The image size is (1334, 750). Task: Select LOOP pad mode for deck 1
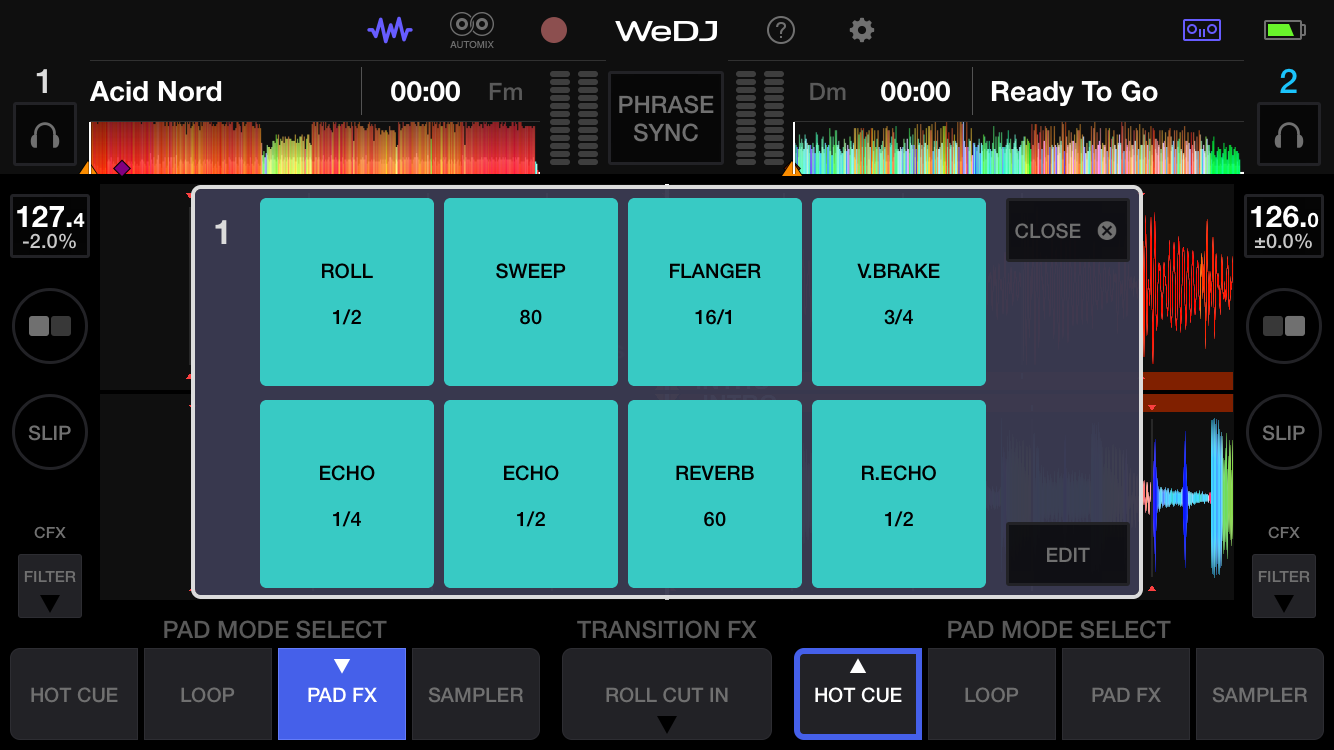tap(207, 695)
